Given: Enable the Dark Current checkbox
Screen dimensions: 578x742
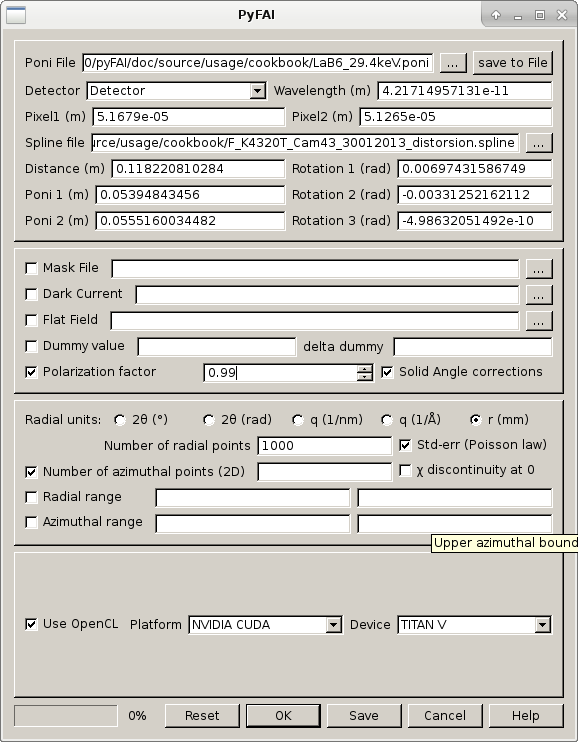Looking at the screenshot, I should 31,294.
